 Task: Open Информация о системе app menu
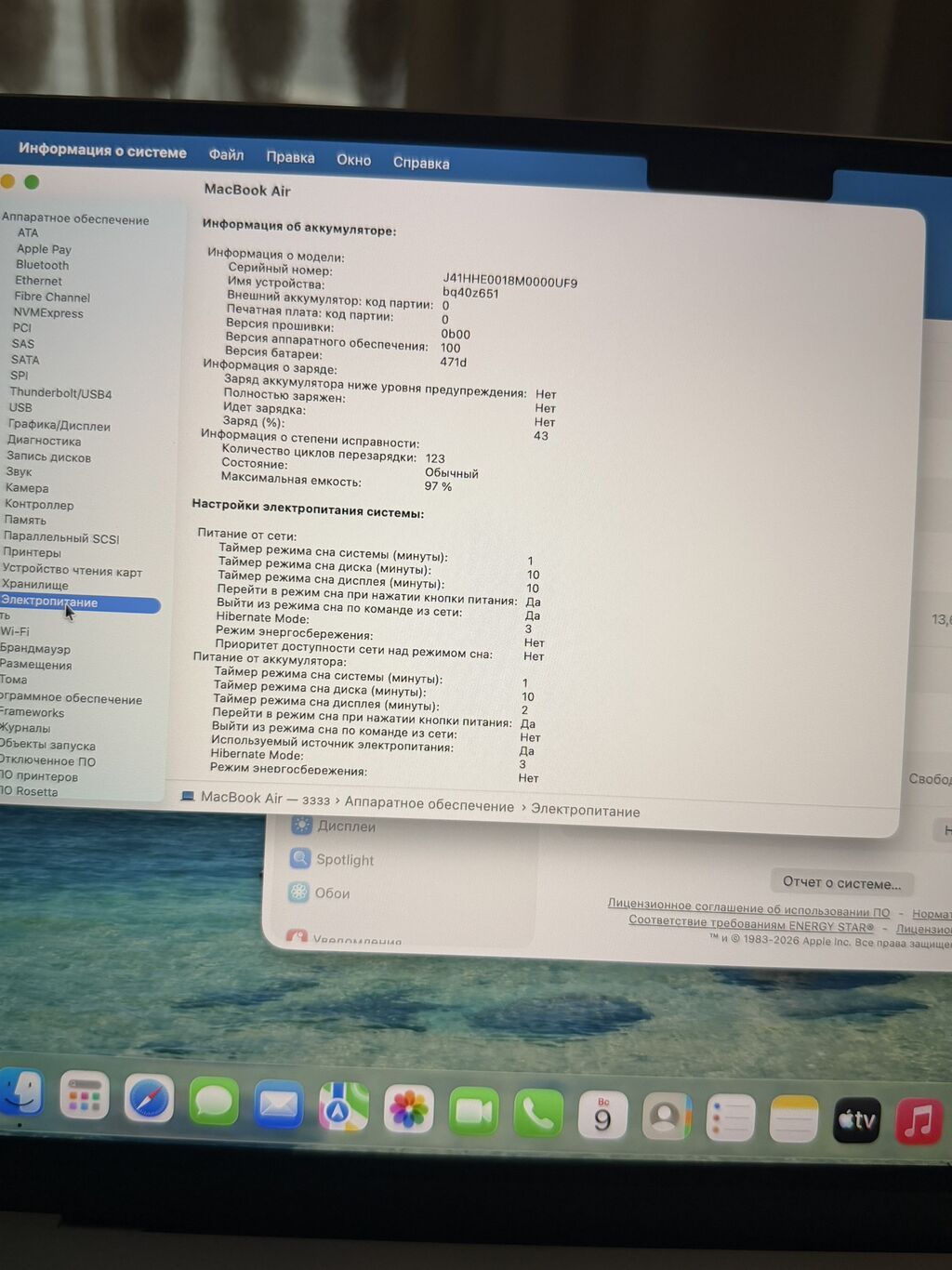click(102, 151)
